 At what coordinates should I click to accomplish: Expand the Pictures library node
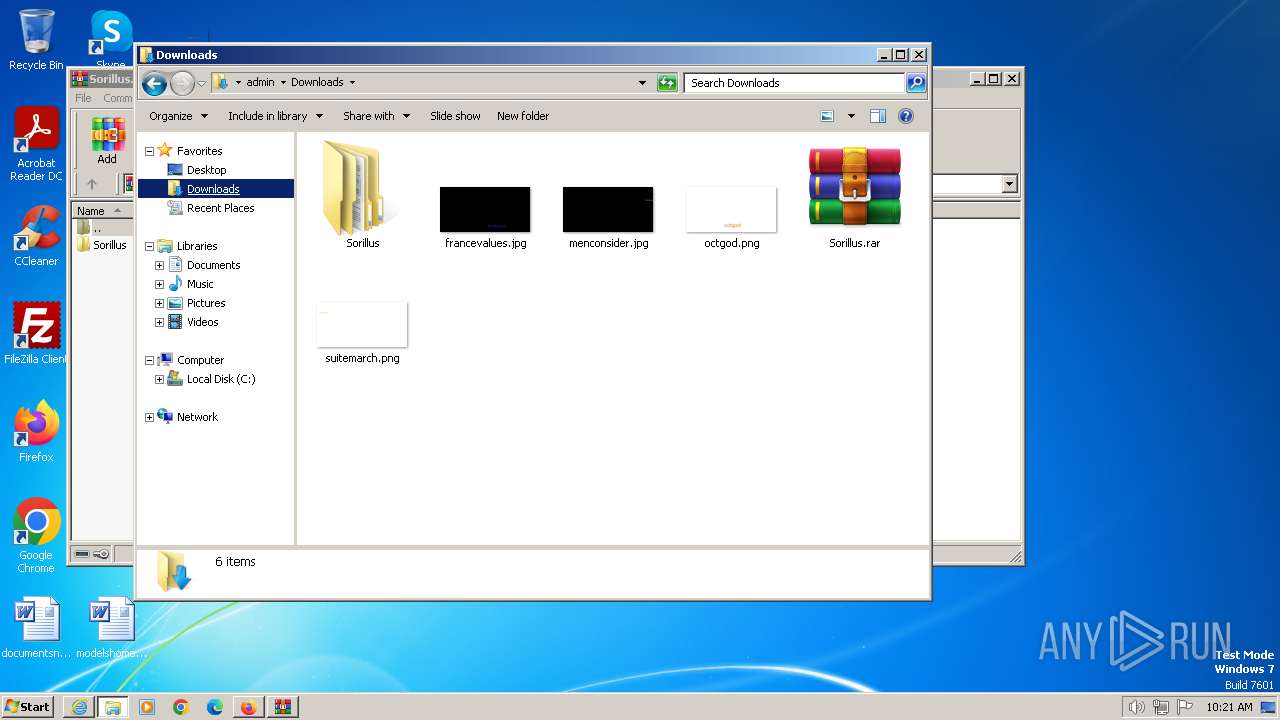point(159,303)
